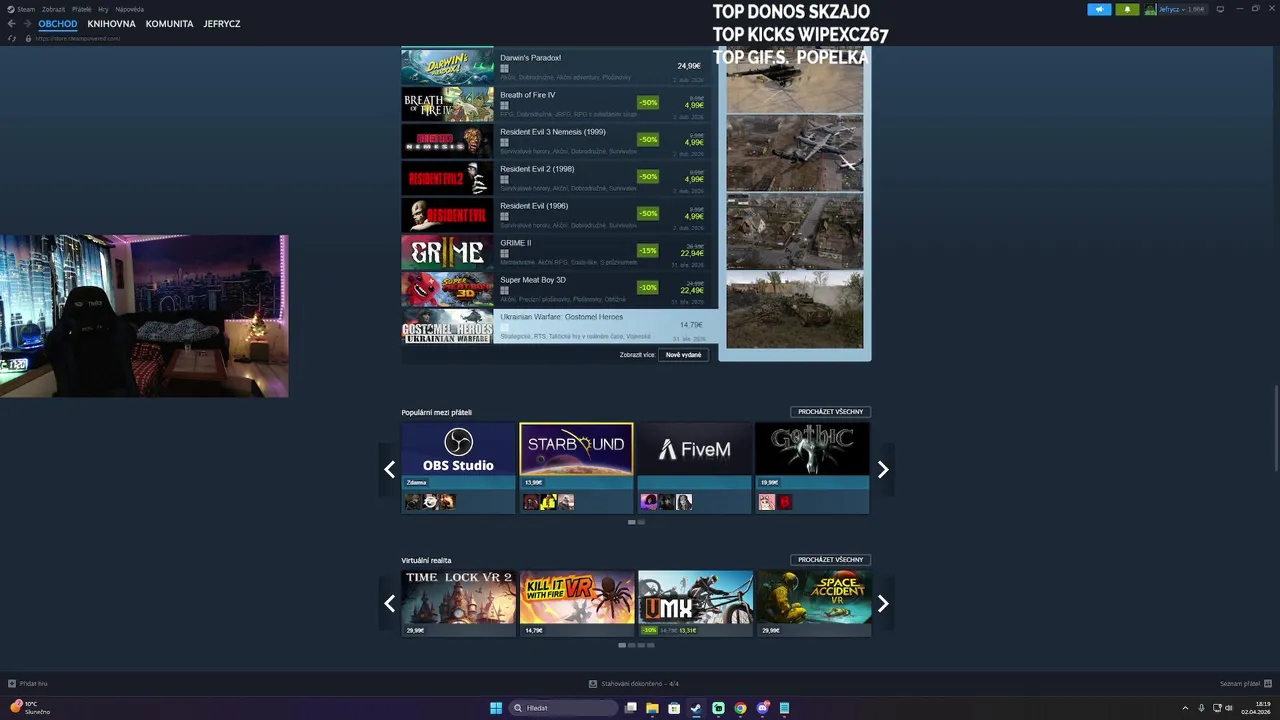Open the Kill It With Fire VR card
Image resolution: width=1280 pixels, height=720 pixels.
click(576, 603)
